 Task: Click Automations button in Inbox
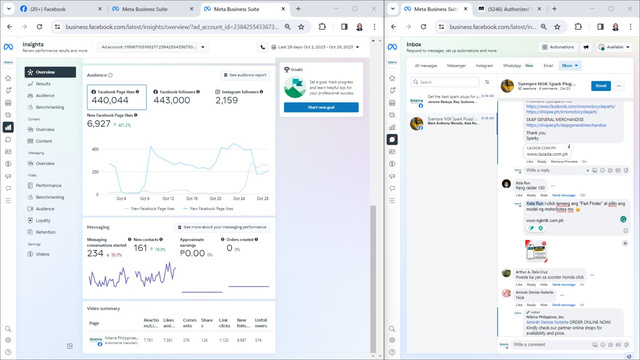558,47
